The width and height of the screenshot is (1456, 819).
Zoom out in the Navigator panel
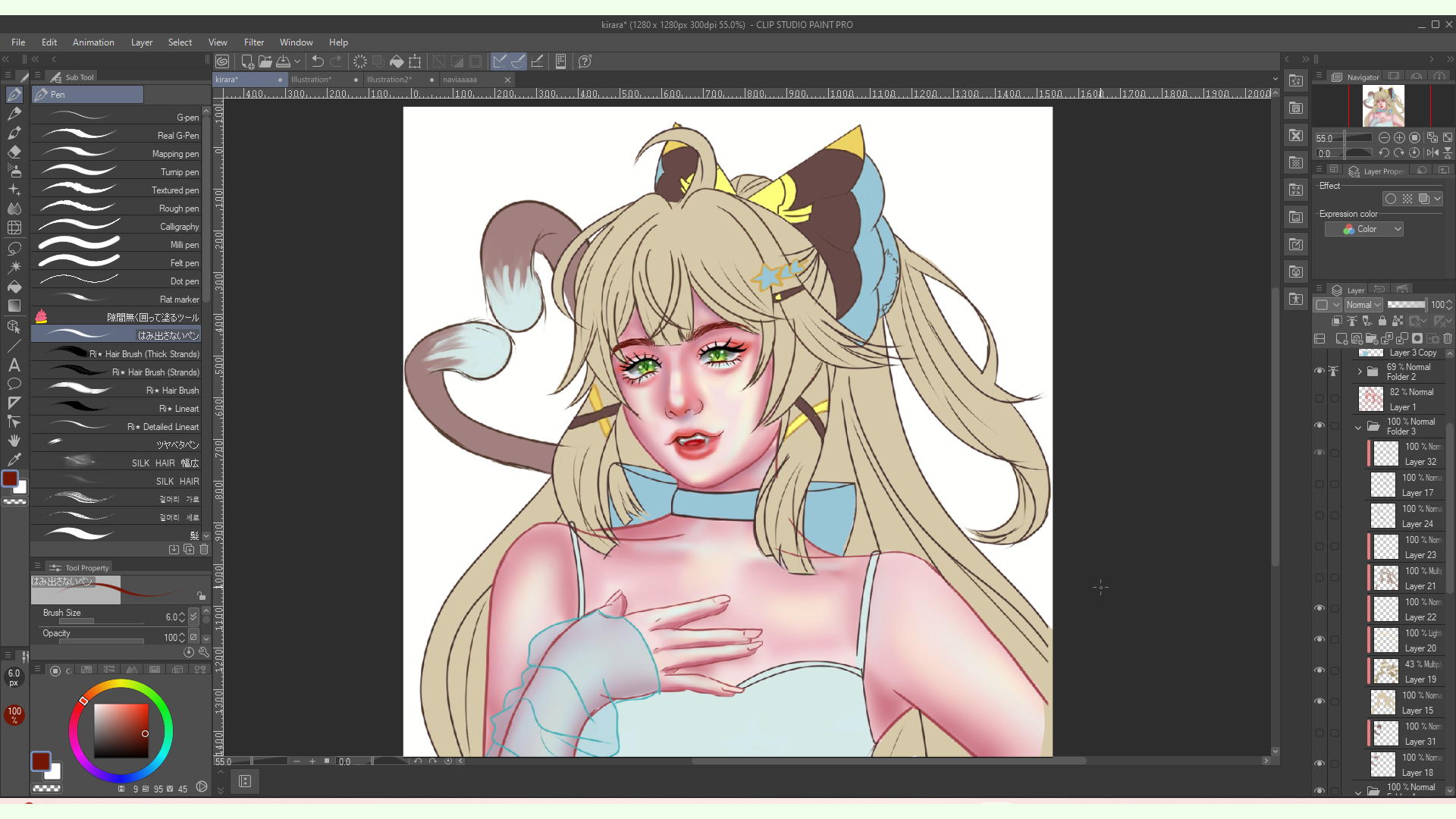coord(1384,138)
